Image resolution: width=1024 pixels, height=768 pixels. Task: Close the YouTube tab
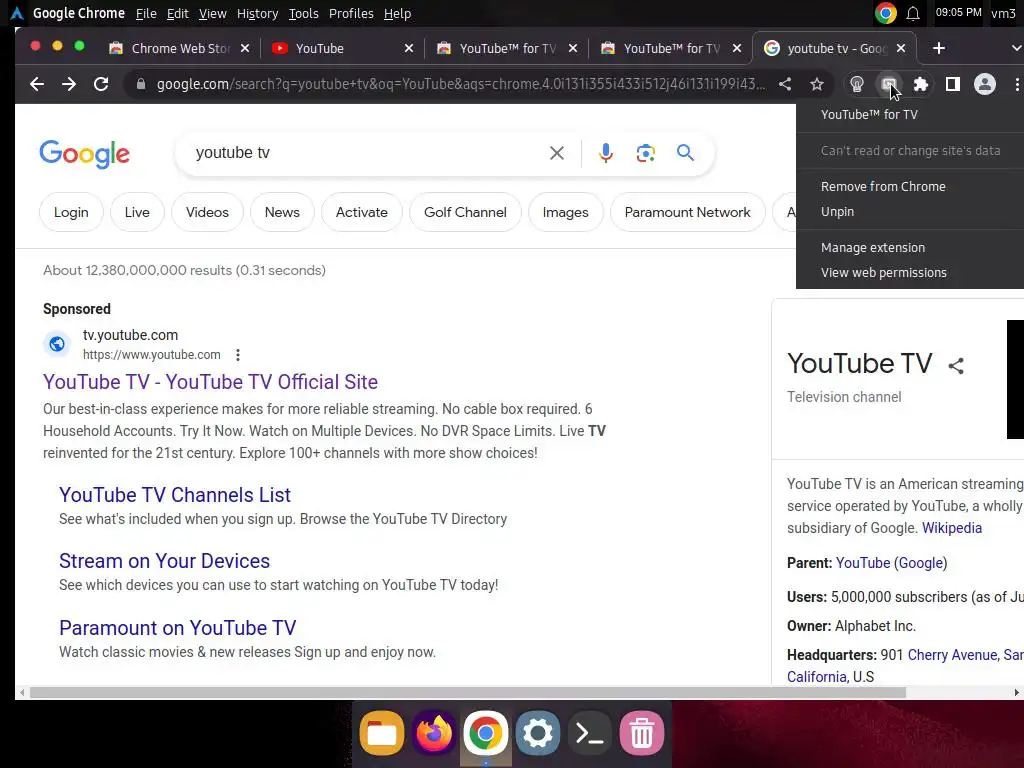tap(409, 48)
